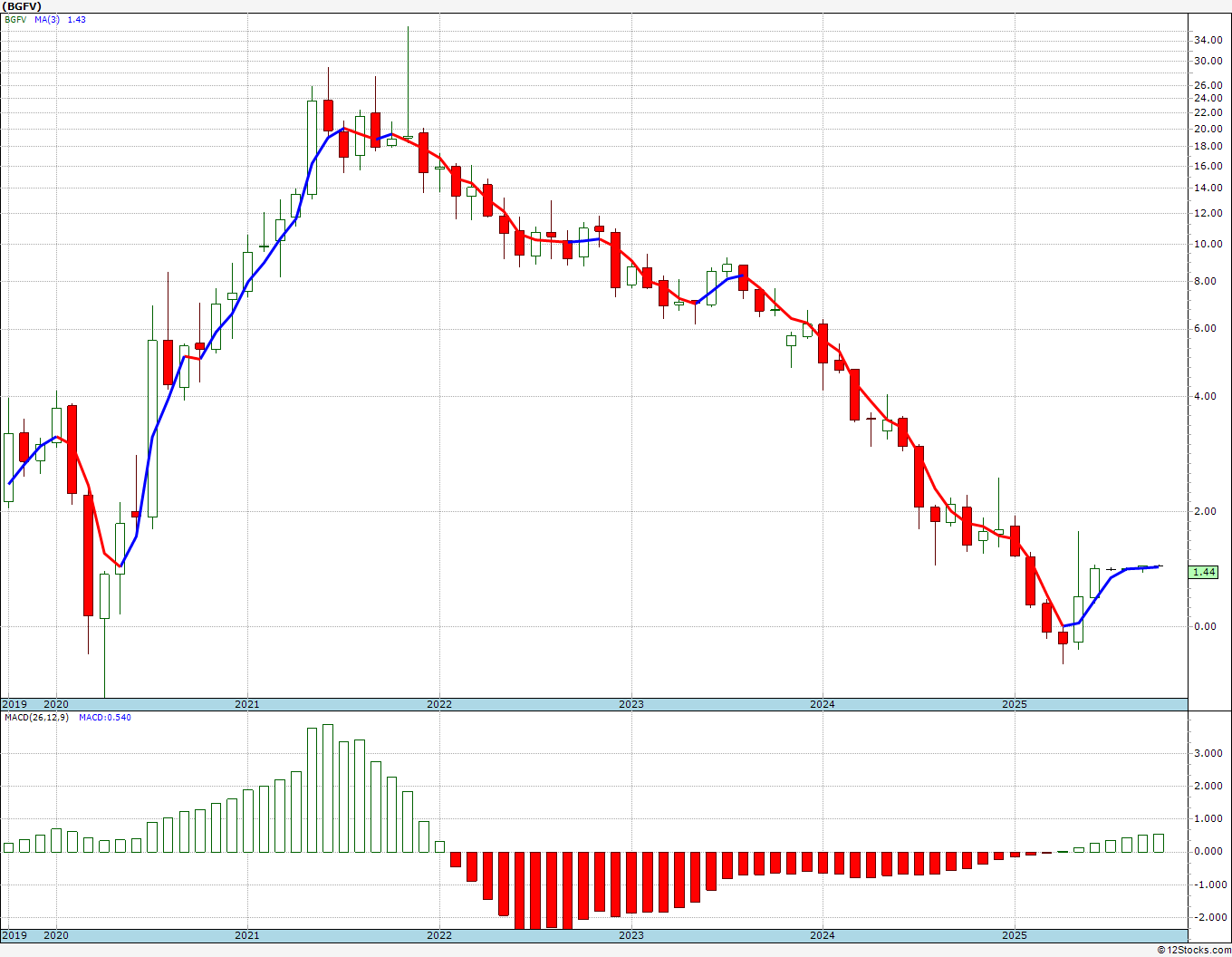Screen dimensions: 1232x957
Task: Select the 22.00 price axis label
Action: [1207, 112]
